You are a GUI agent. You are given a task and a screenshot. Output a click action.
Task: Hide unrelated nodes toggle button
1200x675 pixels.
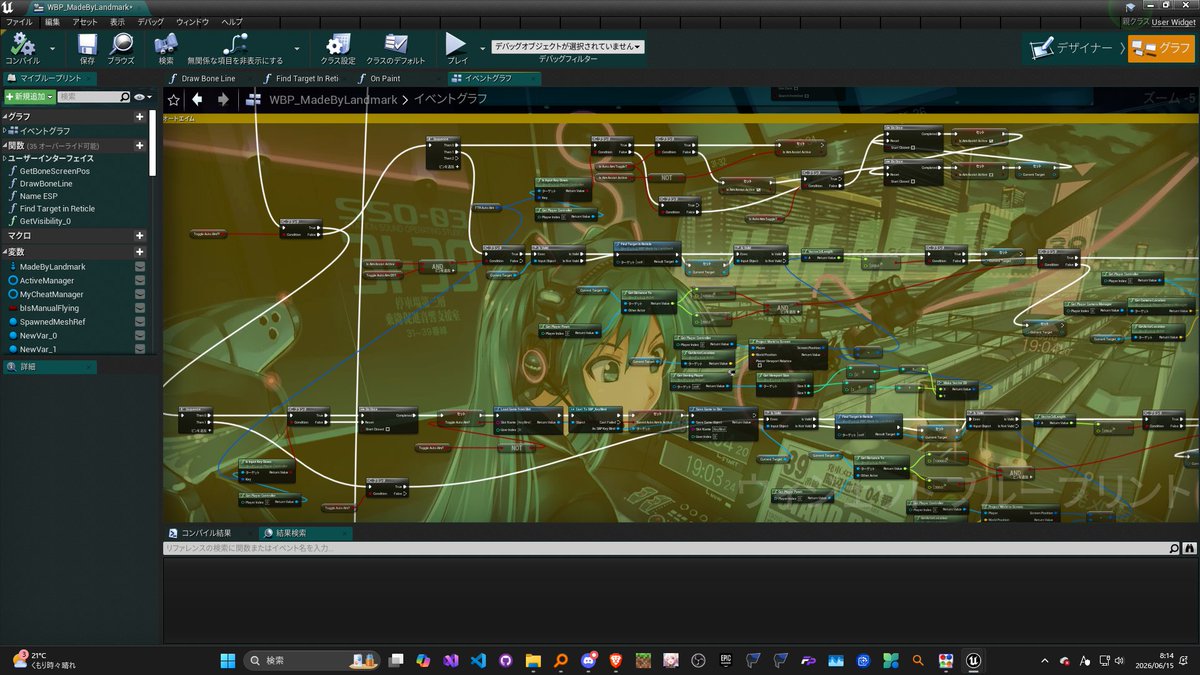pos(236,47)
